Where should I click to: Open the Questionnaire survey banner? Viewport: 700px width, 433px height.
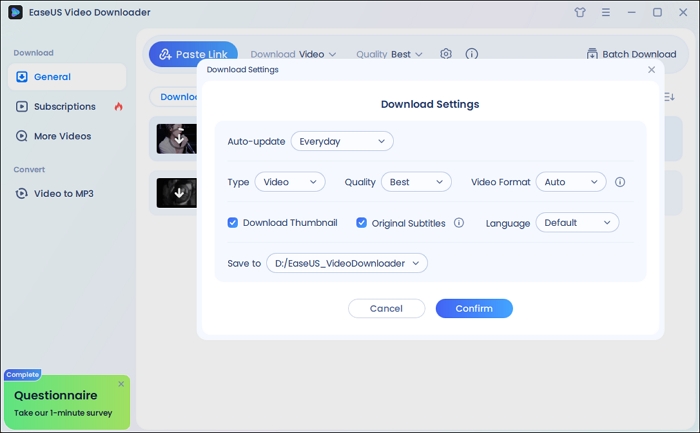(x=67, y=403)
